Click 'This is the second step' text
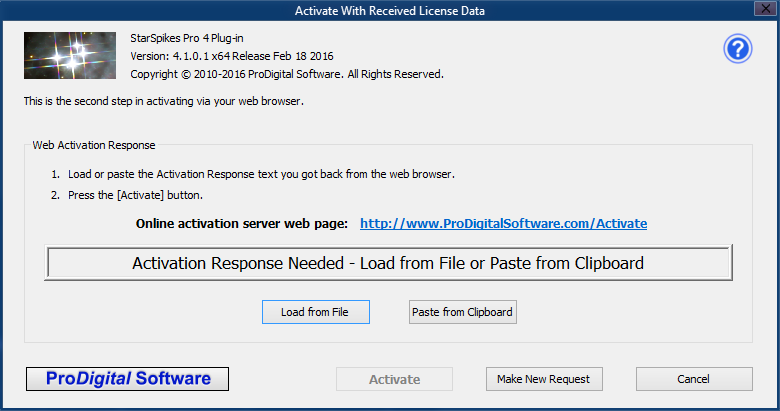The height and width of the screenshot is (411, 780). 164,101
